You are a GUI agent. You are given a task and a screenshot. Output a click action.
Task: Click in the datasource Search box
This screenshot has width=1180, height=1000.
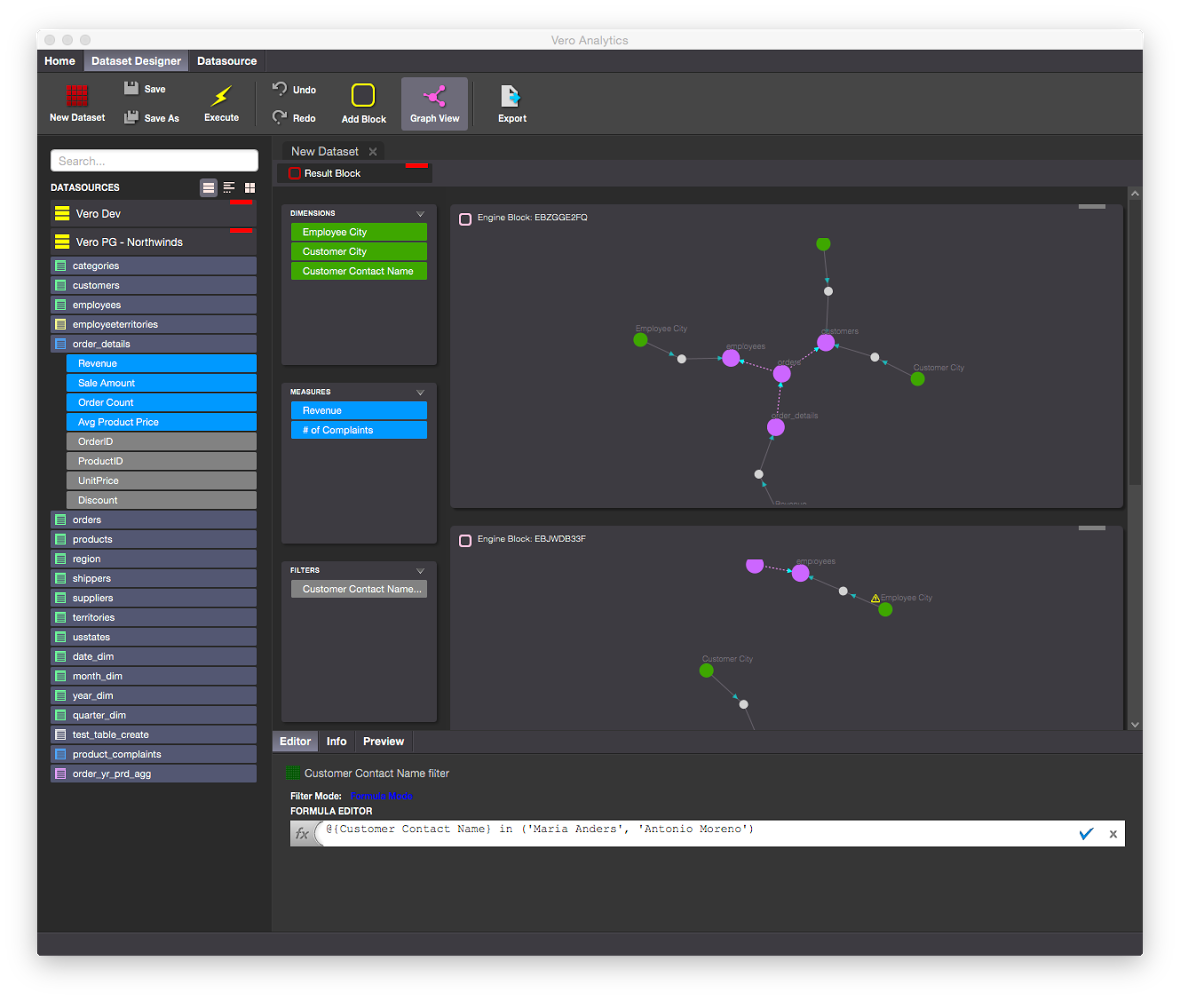[154, 160]
